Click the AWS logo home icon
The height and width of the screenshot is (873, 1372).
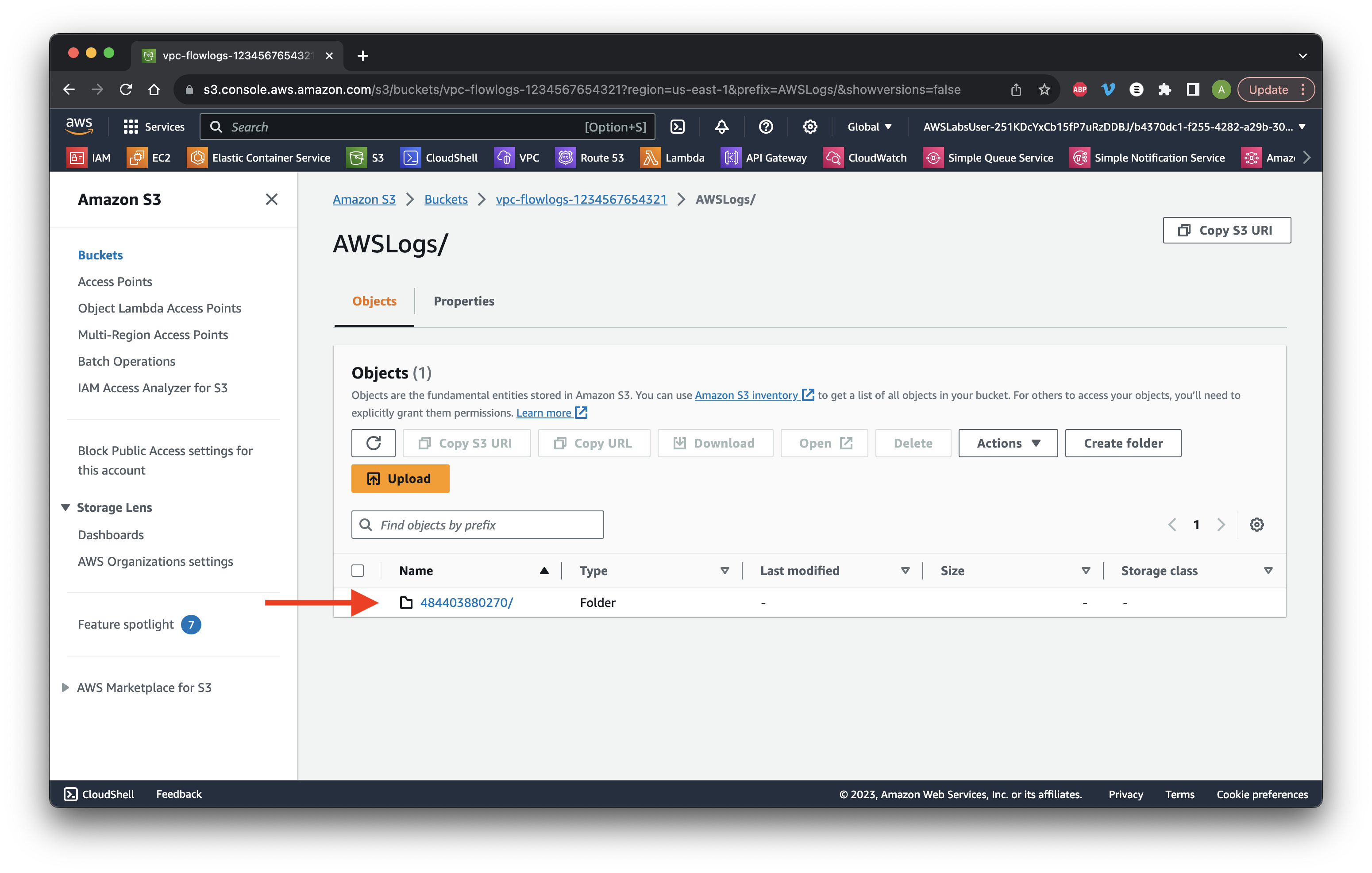pos(79,127)
